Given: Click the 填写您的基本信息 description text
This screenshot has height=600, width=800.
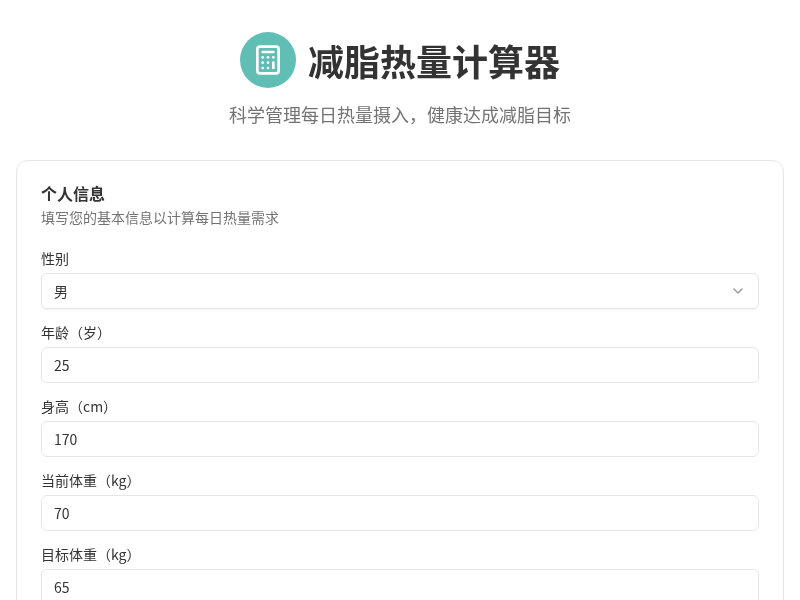Looking at the screenshot, I should point(159,218).
